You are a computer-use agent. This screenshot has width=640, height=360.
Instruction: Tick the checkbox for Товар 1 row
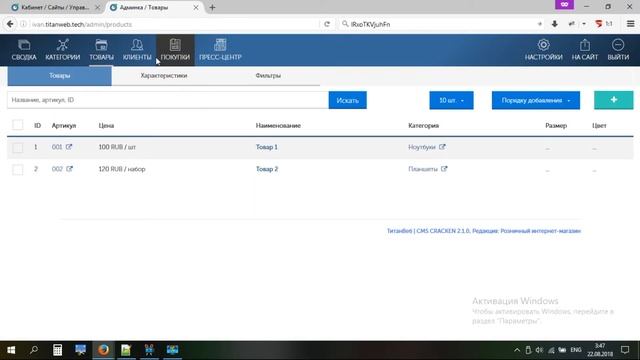pos(18,147)
